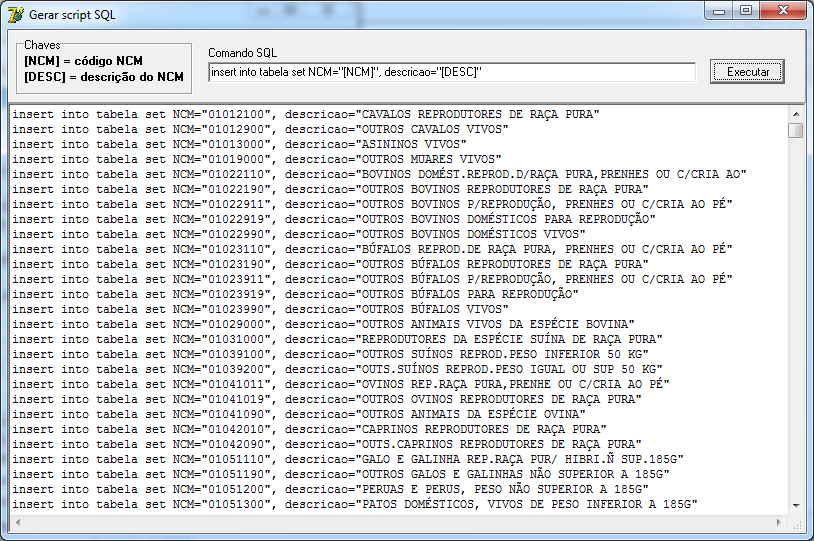
Task: Minimize the Gerar script SQL window
Action: pyautogui.click(x=719, y=11)
